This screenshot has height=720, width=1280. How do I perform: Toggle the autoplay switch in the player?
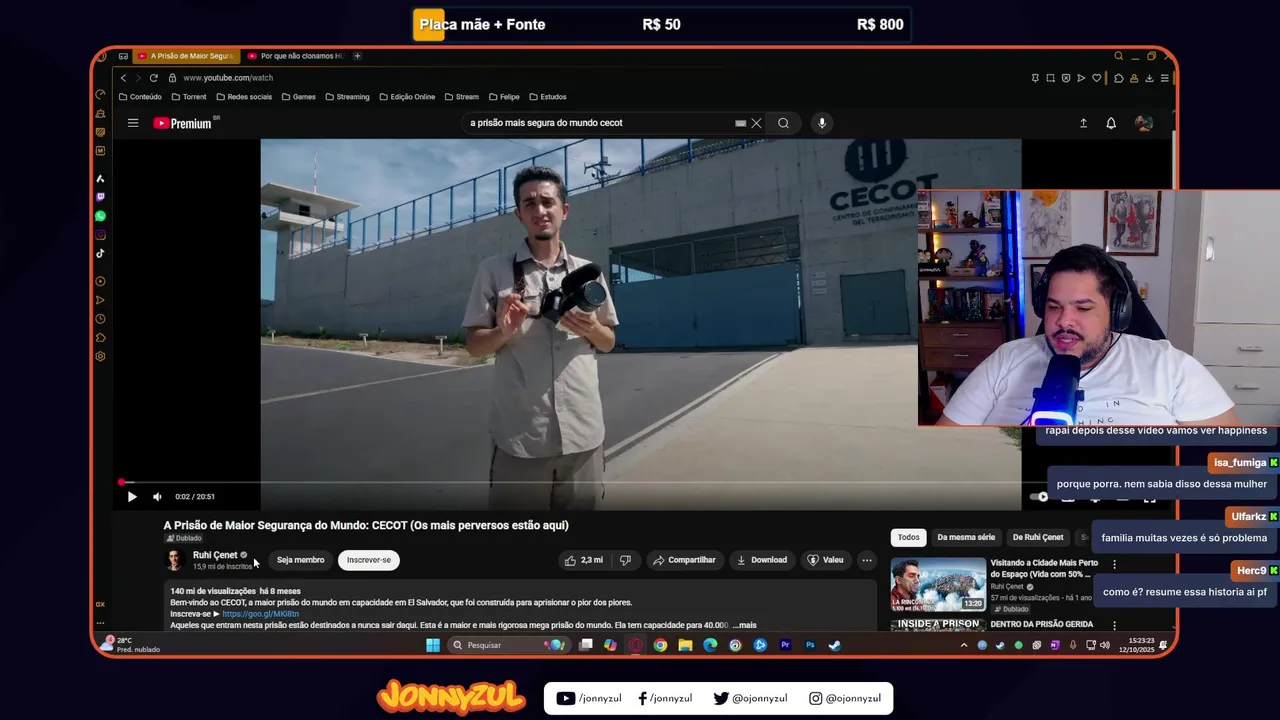(x=1039, y=496)
